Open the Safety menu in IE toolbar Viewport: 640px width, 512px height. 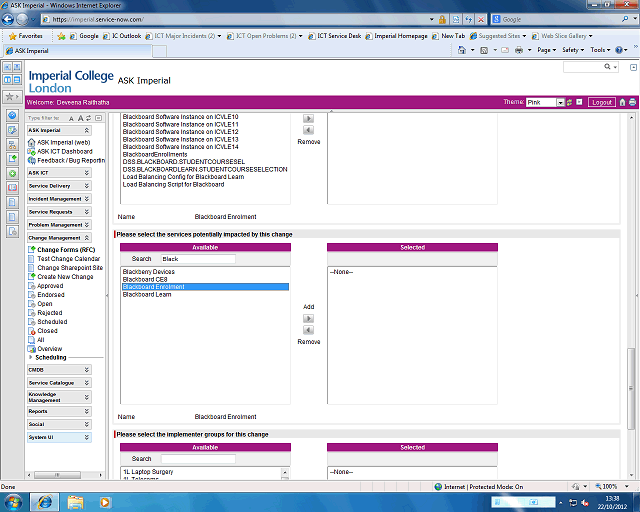pos(572,50)
